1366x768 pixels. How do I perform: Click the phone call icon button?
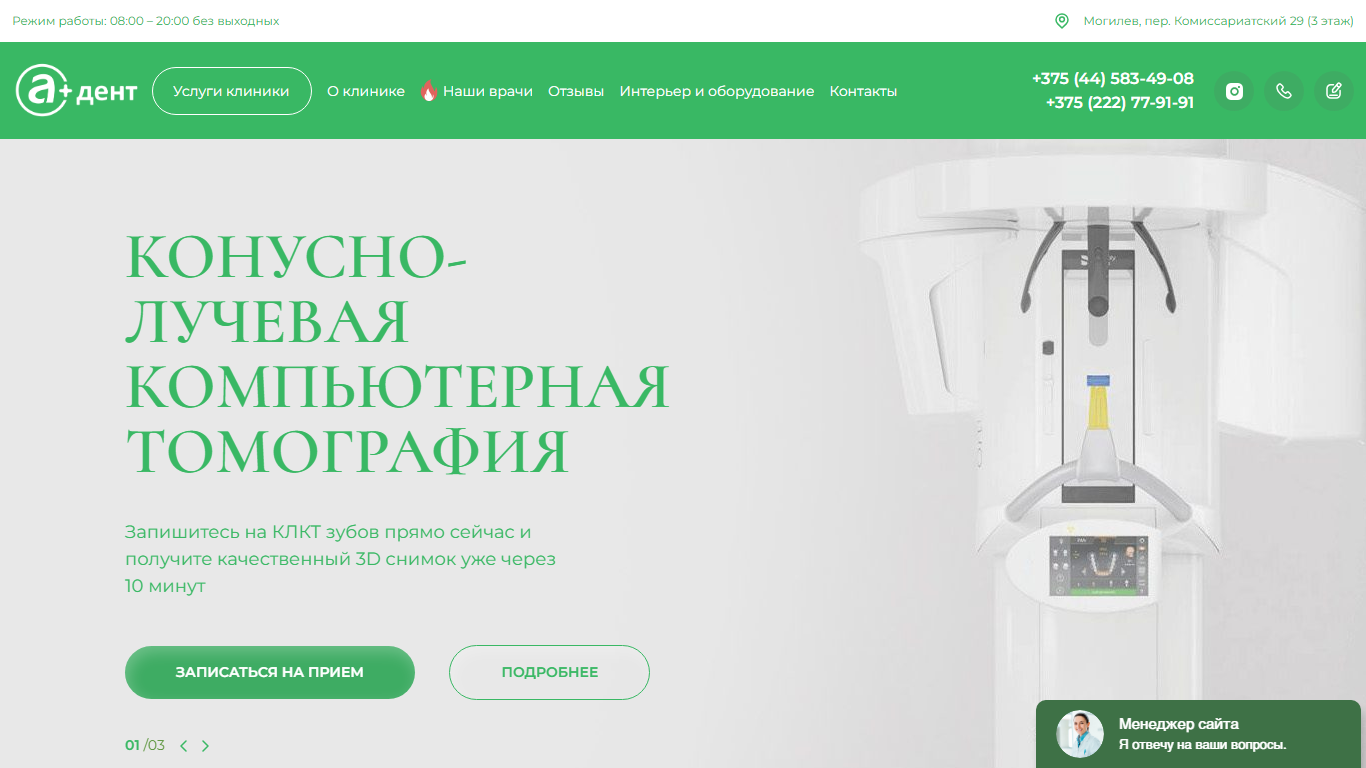1284,91
